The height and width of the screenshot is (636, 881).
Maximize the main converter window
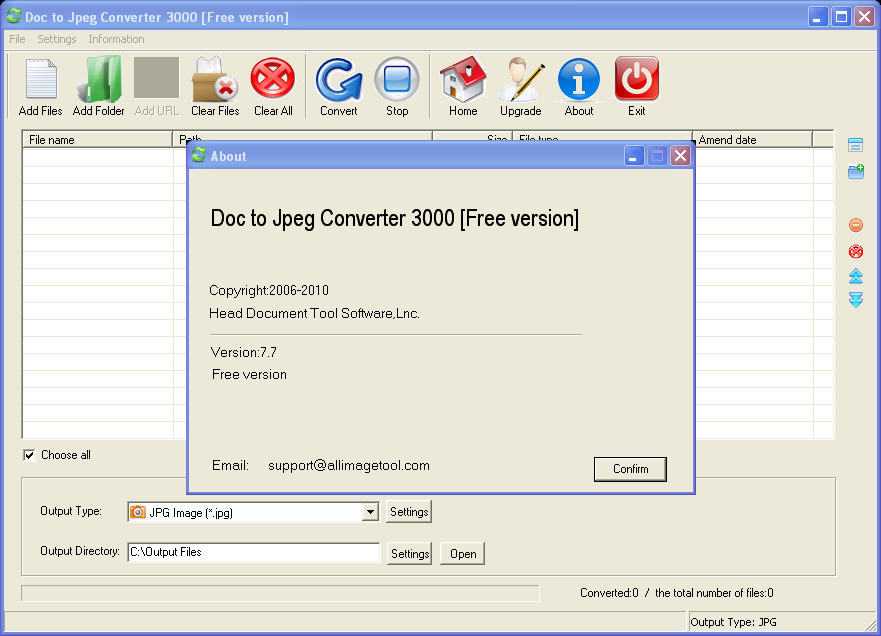(841, 17)
